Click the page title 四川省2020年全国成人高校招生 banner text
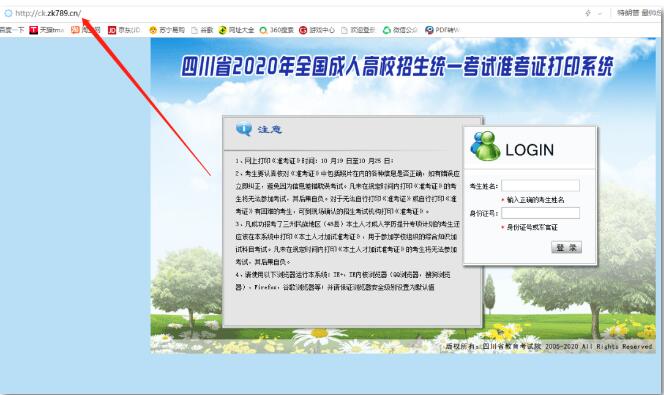Image resolution: width=664 pixels, height=395 pixels. click(x=397, y=67)
